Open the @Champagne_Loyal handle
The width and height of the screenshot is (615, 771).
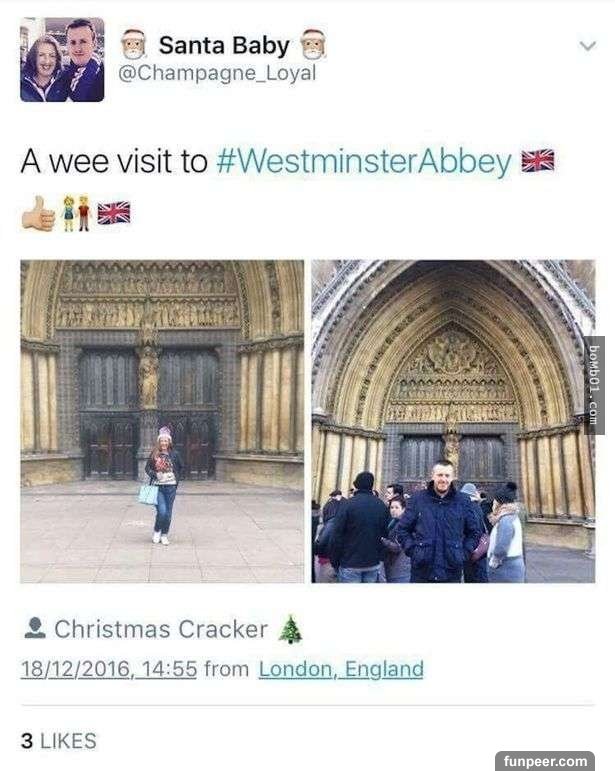click(x=217, y=73)
